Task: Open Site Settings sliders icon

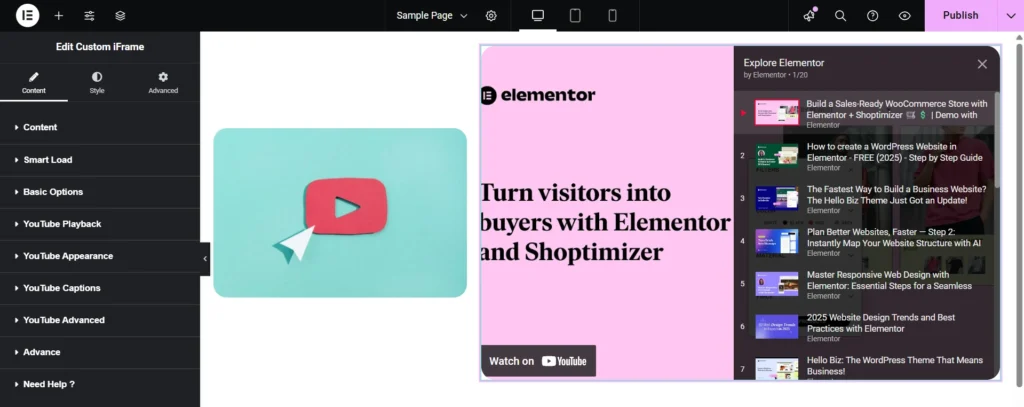Action: point(90,16)
